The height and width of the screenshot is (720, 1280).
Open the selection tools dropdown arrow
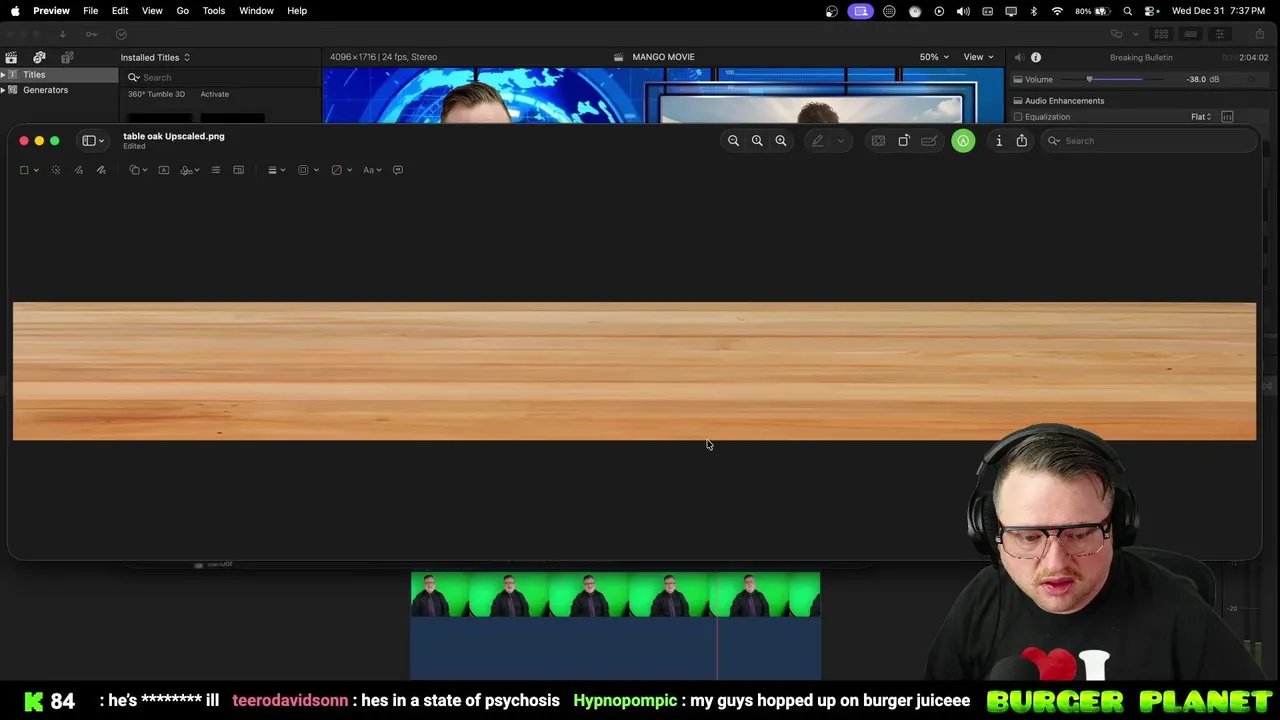(36, 170)
